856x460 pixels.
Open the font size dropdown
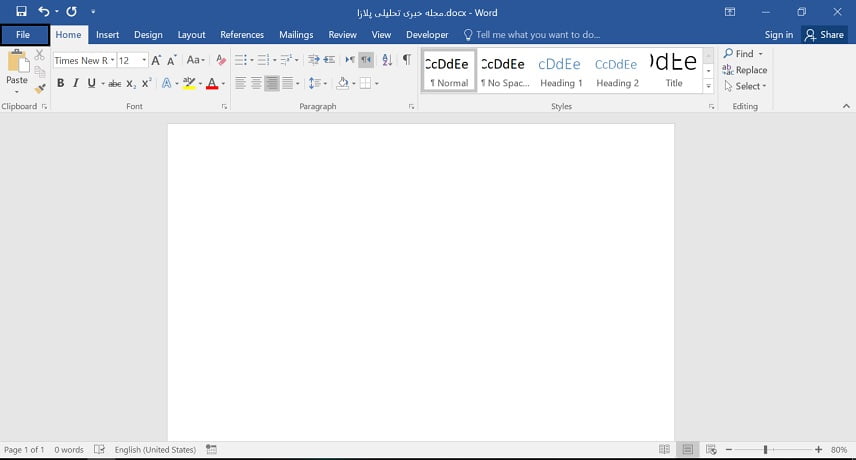point(144,61)
